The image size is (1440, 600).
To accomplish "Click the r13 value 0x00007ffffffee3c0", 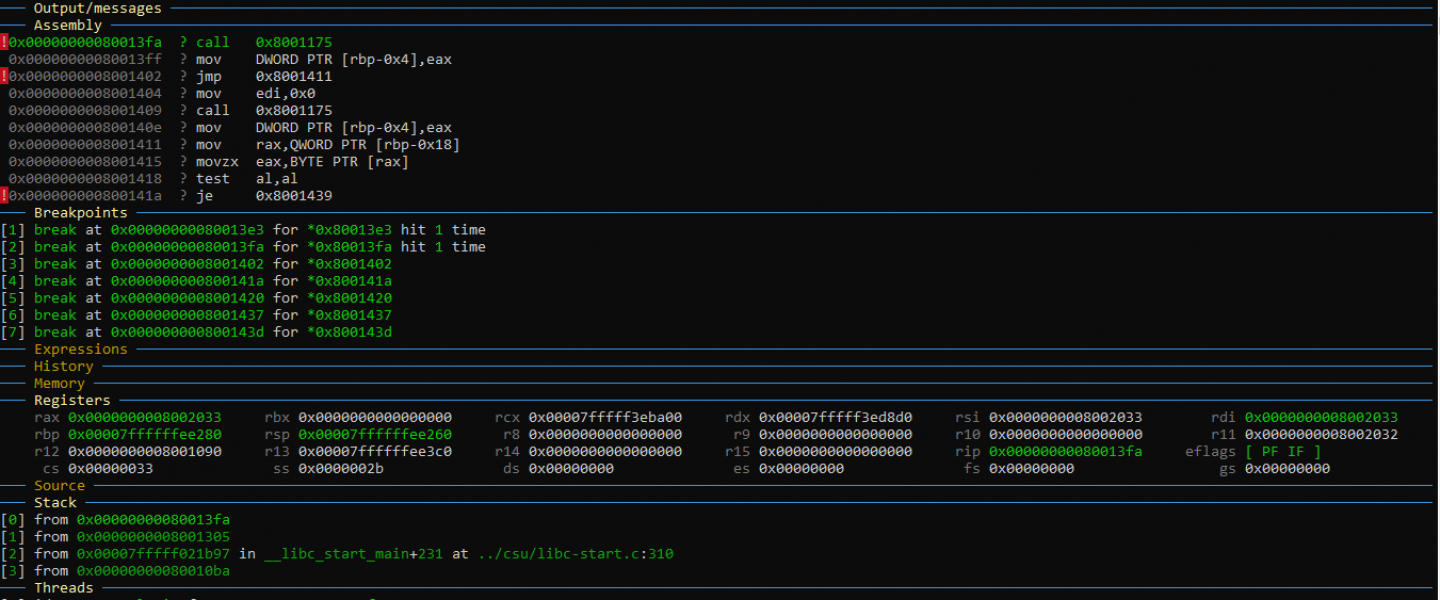I will click(x=375, y=452).
